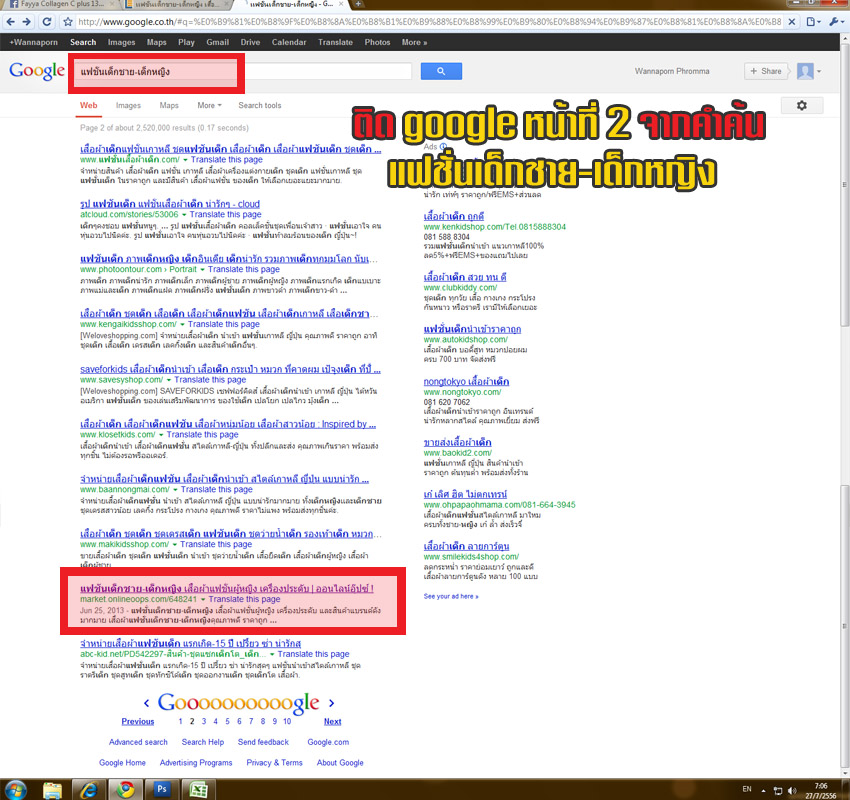Bookmark this page with the star icon

[68, 22]
